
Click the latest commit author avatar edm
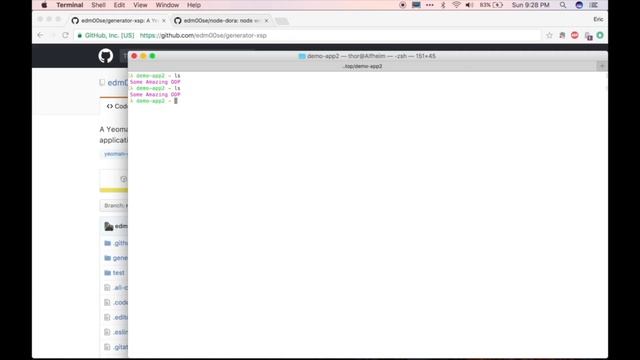tap(109, 226)
